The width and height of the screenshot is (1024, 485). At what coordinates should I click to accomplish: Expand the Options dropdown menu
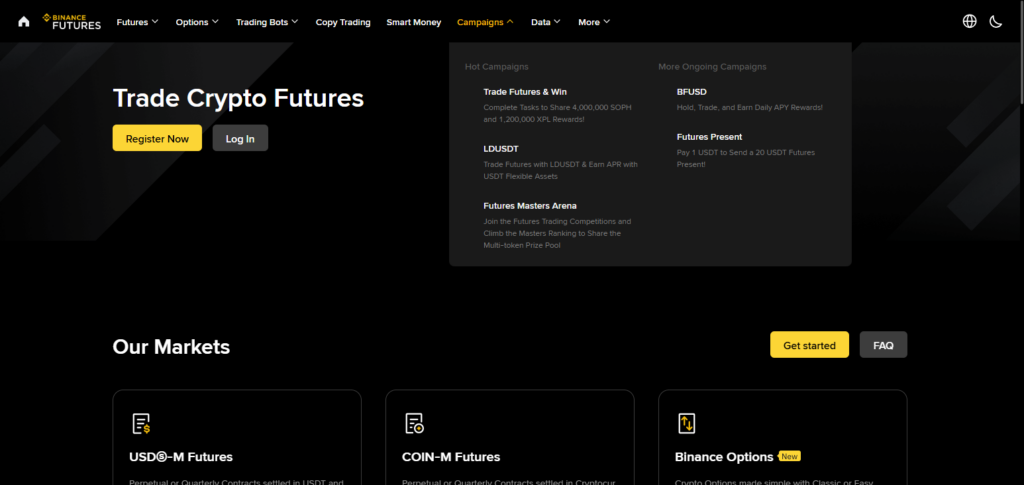point(198,22)
